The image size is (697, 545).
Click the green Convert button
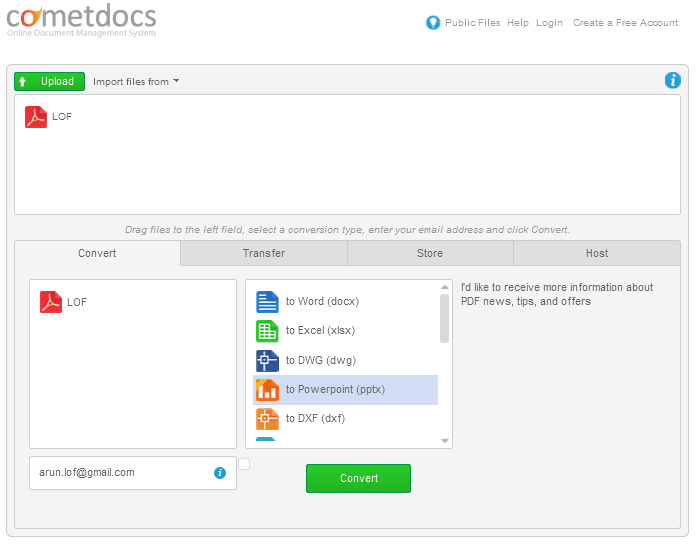(358, 478)
